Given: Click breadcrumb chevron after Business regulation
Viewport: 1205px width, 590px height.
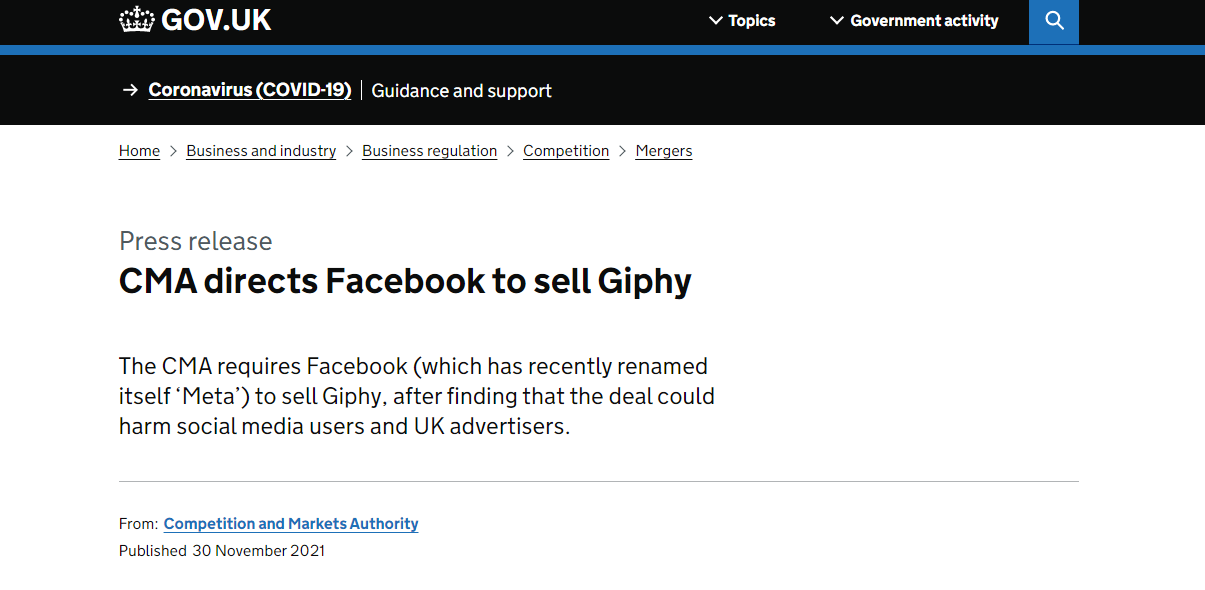Looking at the screenshot, I should coord(510,151).
